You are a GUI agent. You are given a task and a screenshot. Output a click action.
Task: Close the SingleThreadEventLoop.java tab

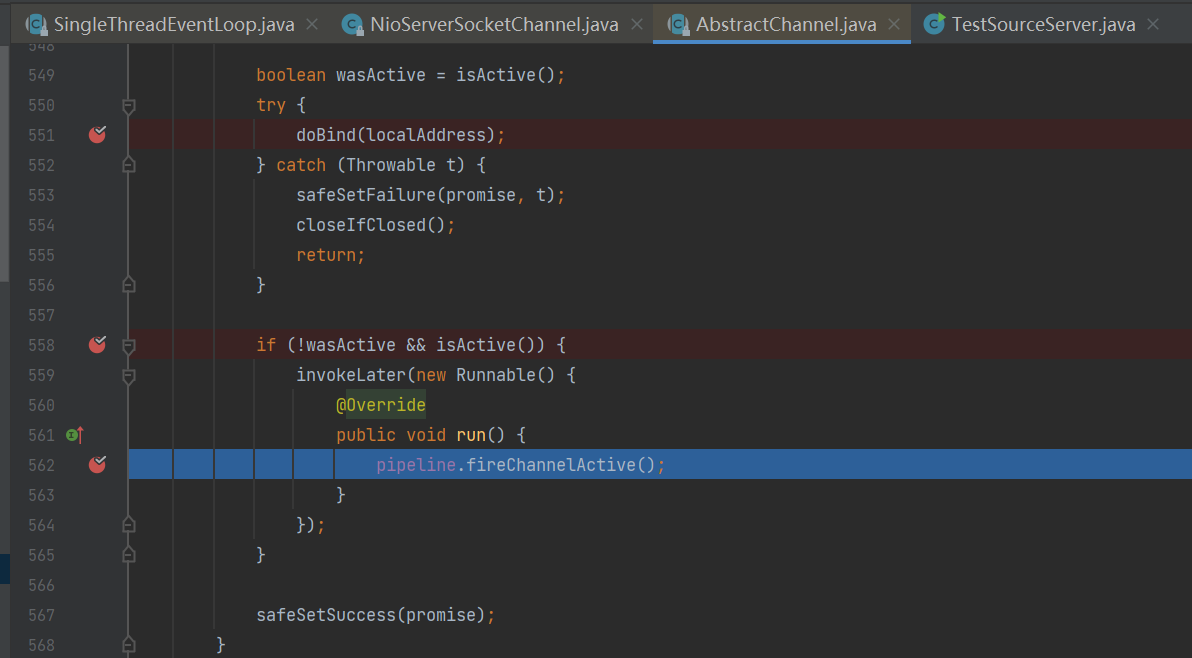tap(312, 24)
